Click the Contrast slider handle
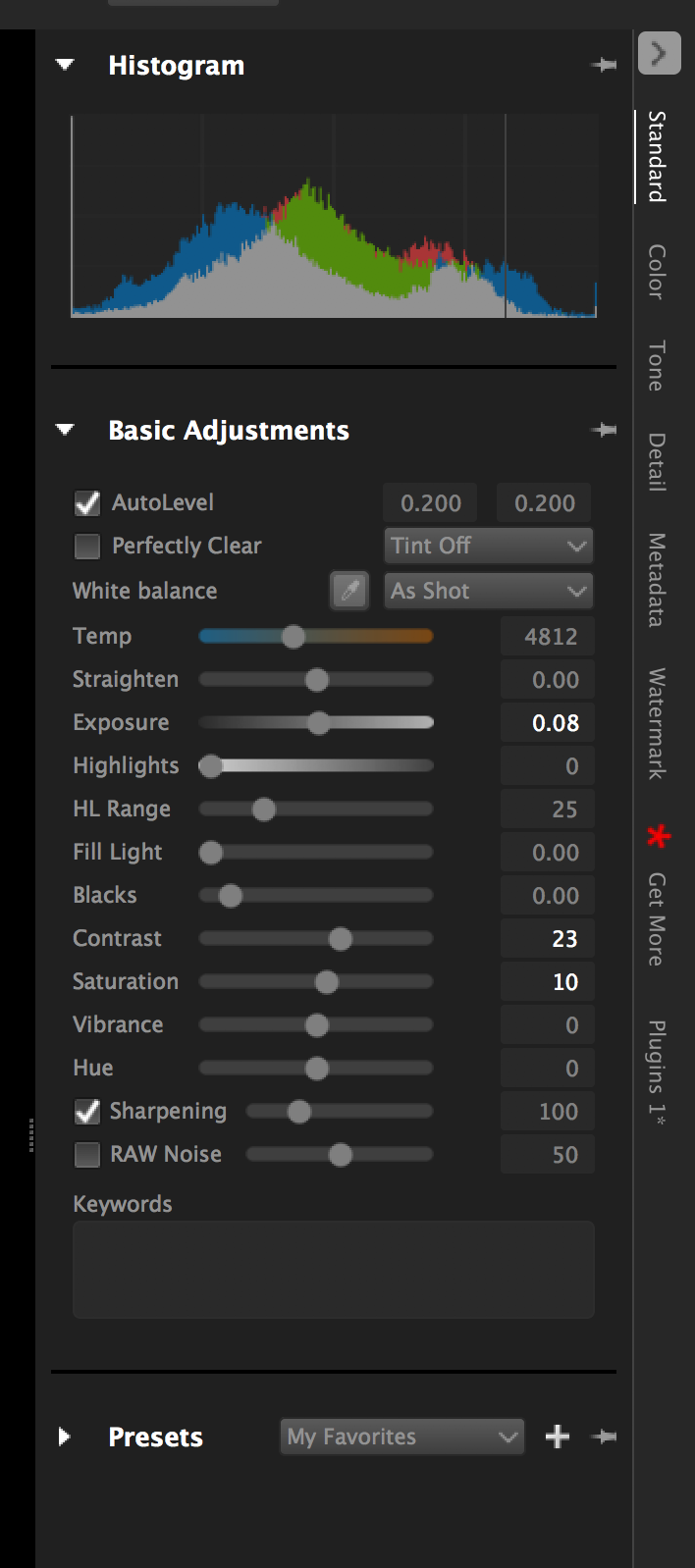This screenshot has height=1568, width=695. (341, 939)
